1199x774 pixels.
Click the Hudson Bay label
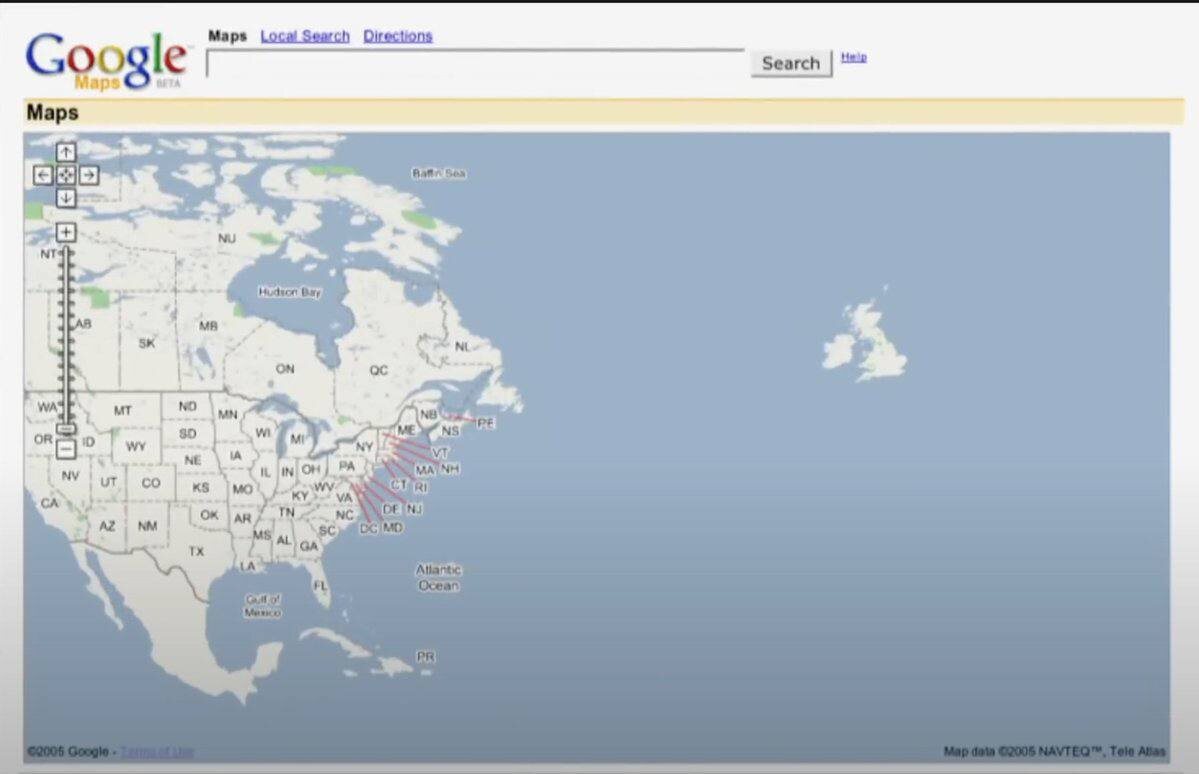point(290,292)
